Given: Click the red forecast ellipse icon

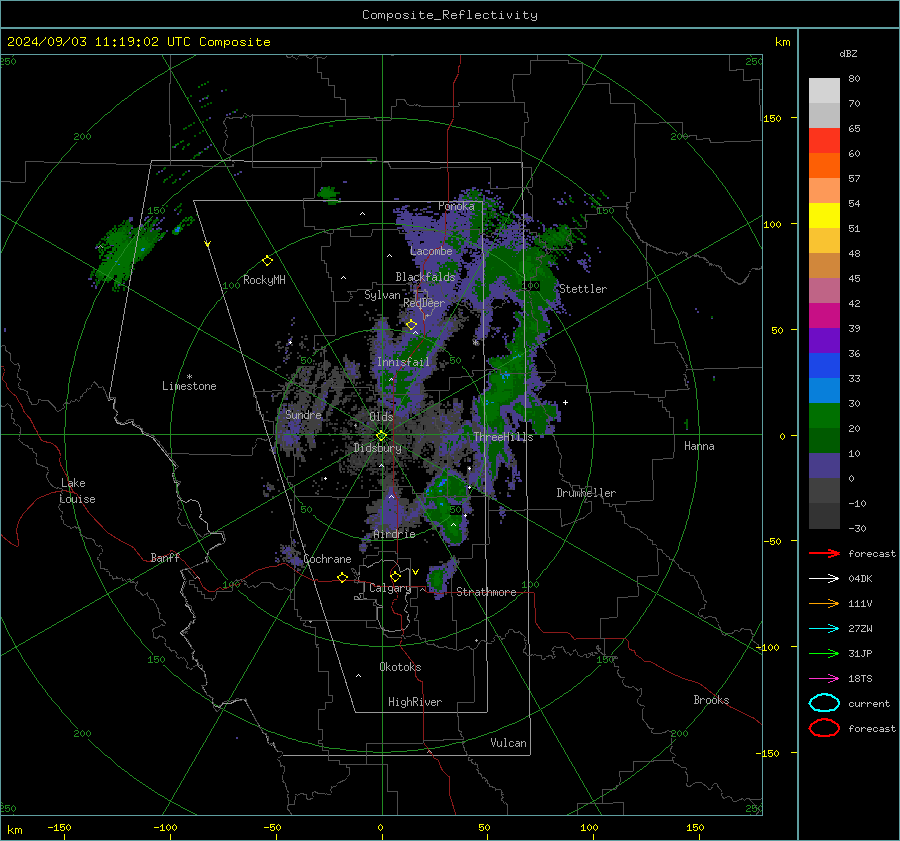Looking at the screenshot, I should [824, 728].
